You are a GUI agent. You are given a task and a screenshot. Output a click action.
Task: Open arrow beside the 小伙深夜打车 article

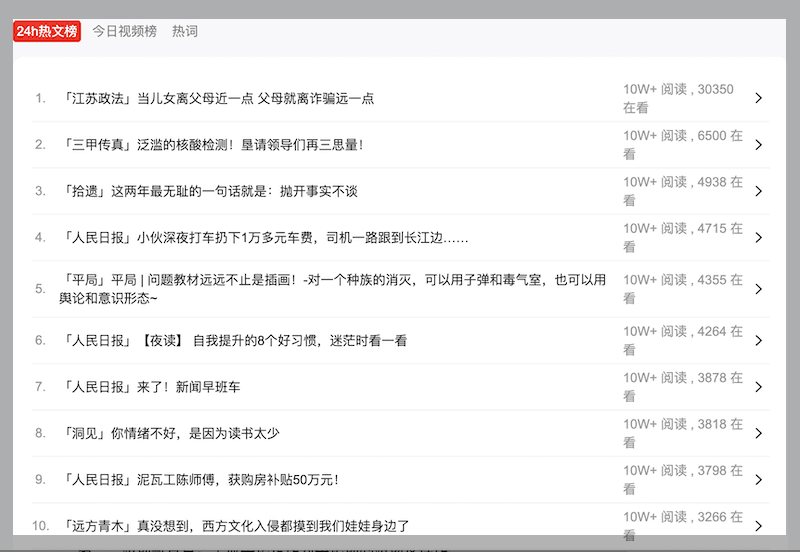758,238
